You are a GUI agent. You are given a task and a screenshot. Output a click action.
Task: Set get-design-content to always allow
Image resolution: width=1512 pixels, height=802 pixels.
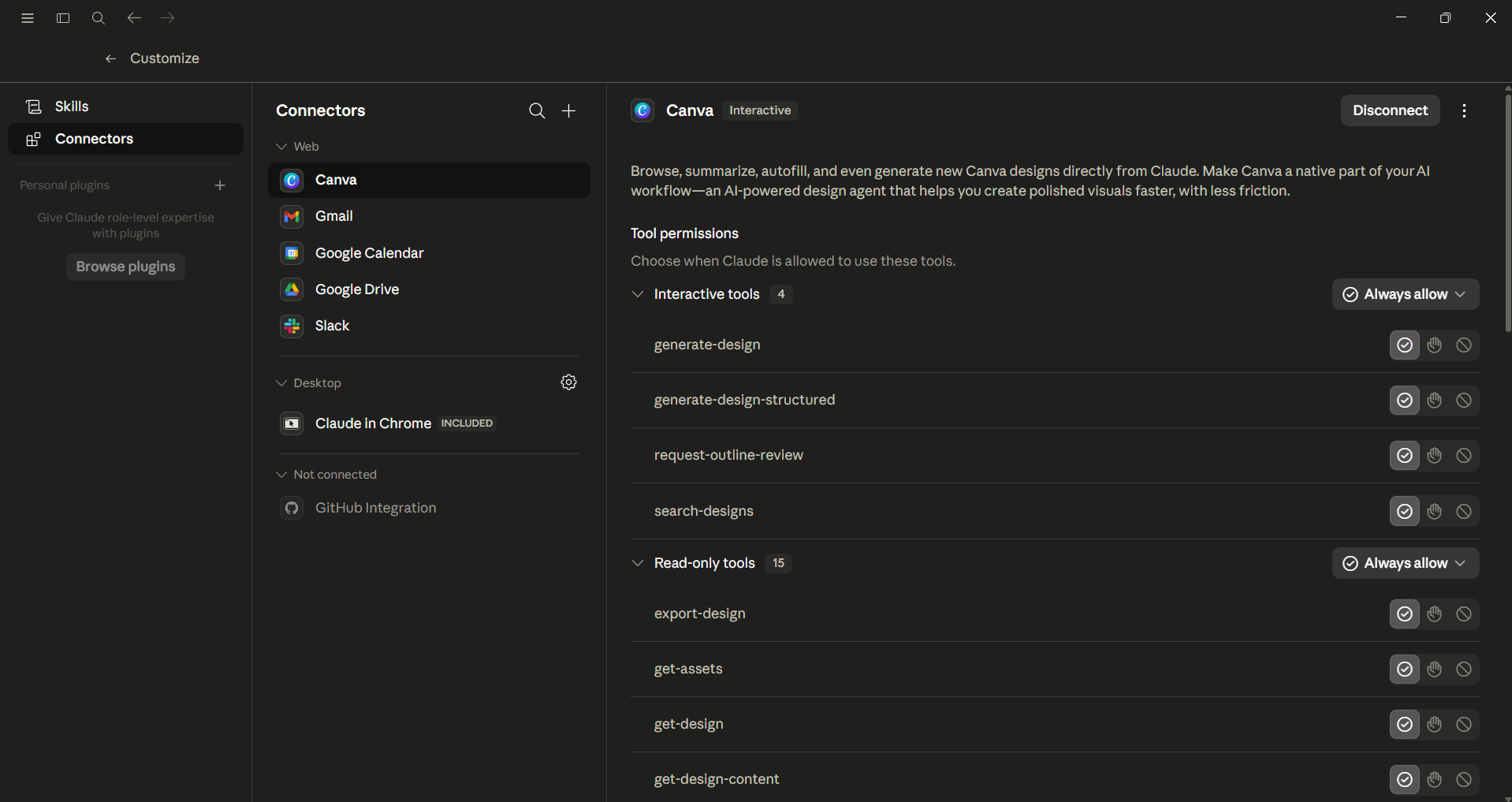[1405, 780]
